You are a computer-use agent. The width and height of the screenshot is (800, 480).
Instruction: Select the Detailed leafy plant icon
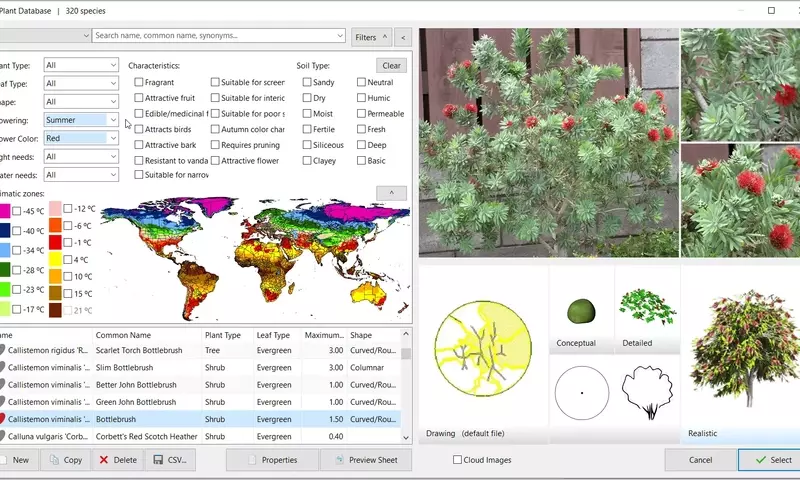click(x=647, y=307)
